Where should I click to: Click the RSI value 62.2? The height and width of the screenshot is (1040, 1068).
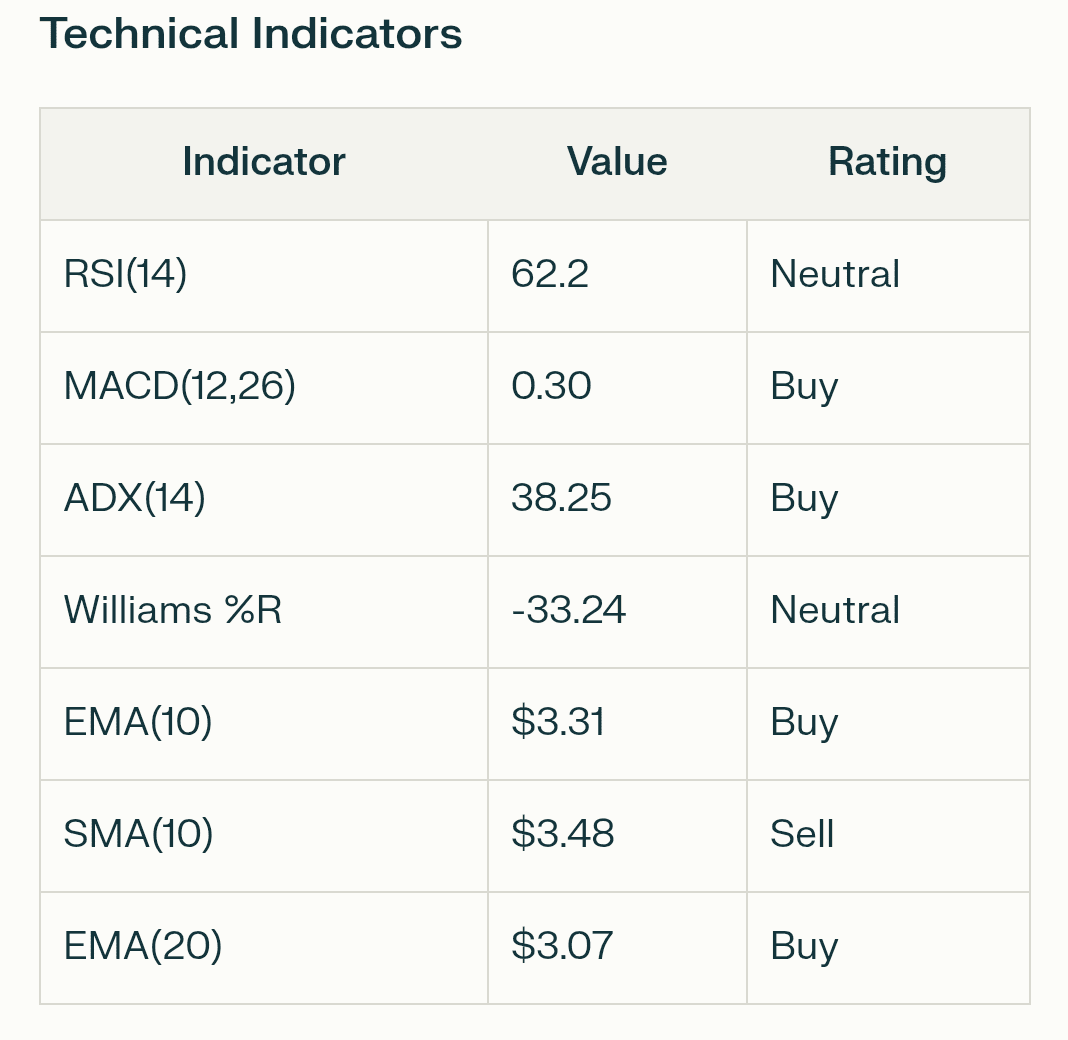(x=550, y=275)
